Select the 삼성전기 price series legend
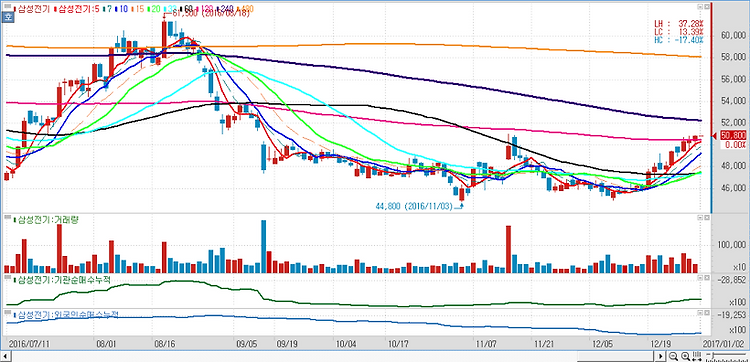This screenshot has width=750, height=362. tap(32, 9)
